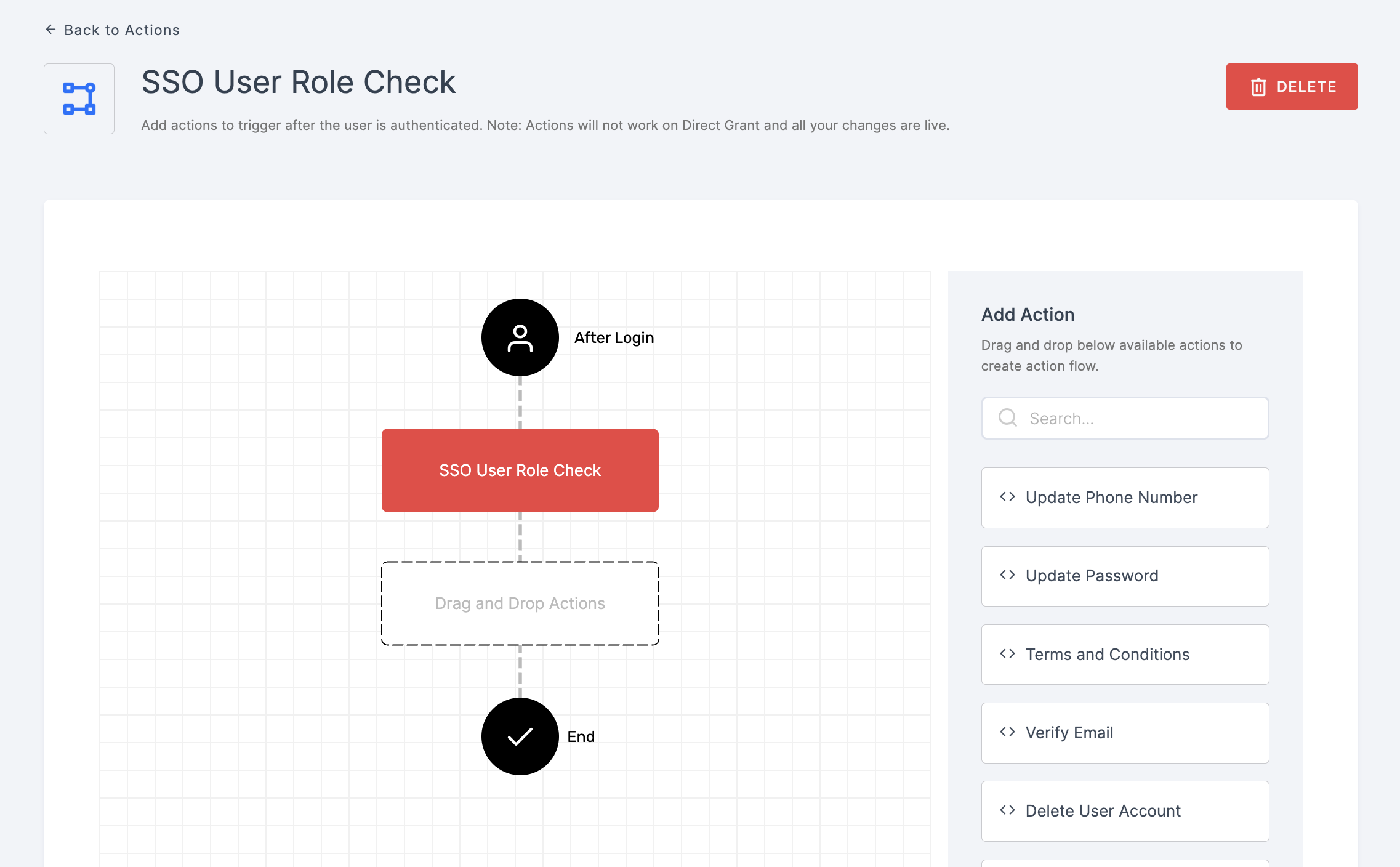Expand the Verify Email action entry
The image size is (1400, 867).
point(1125,731)
